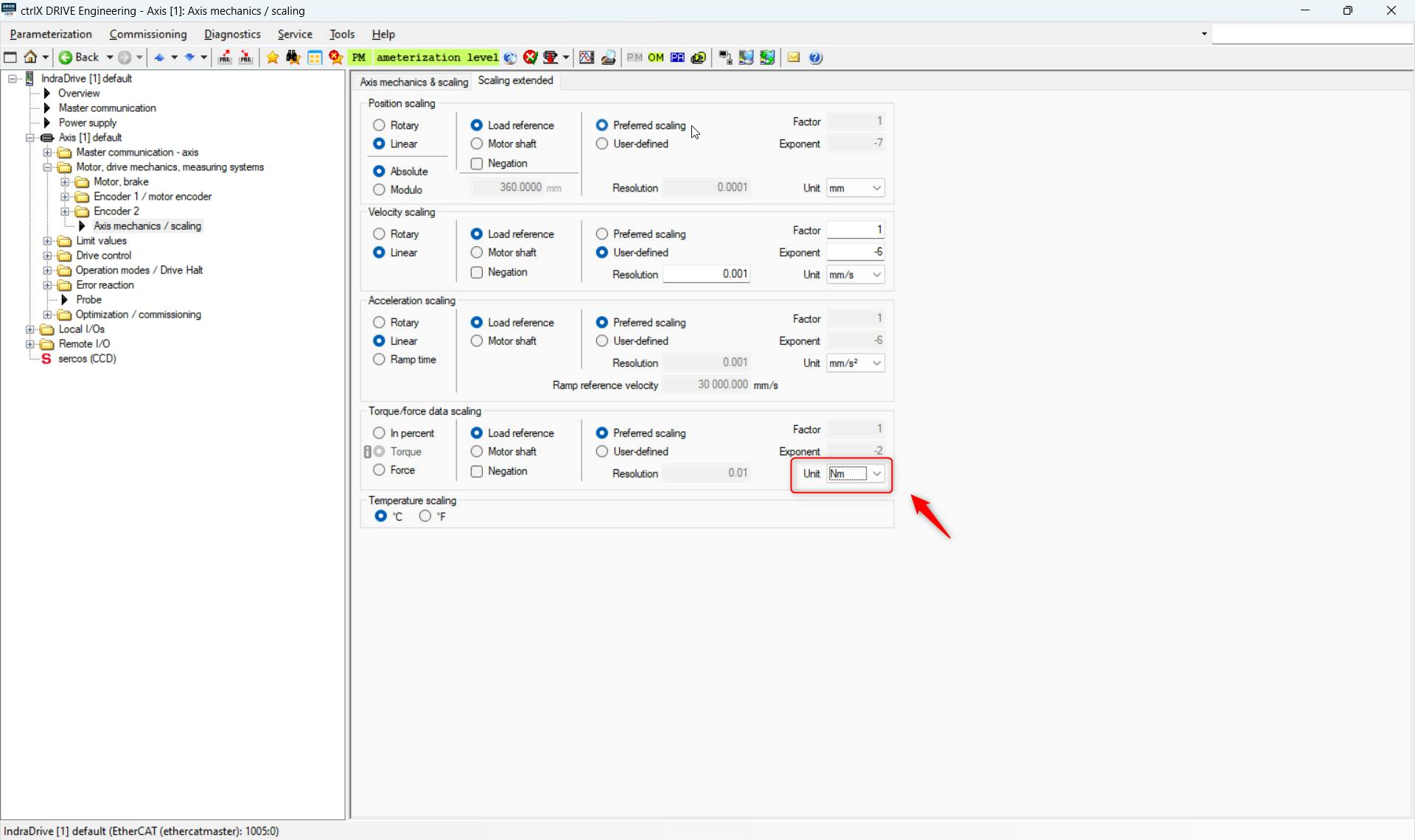Screen dimensions: 1415x840
Task: Click the yellow envelope message icon
Action: [794, 57]
